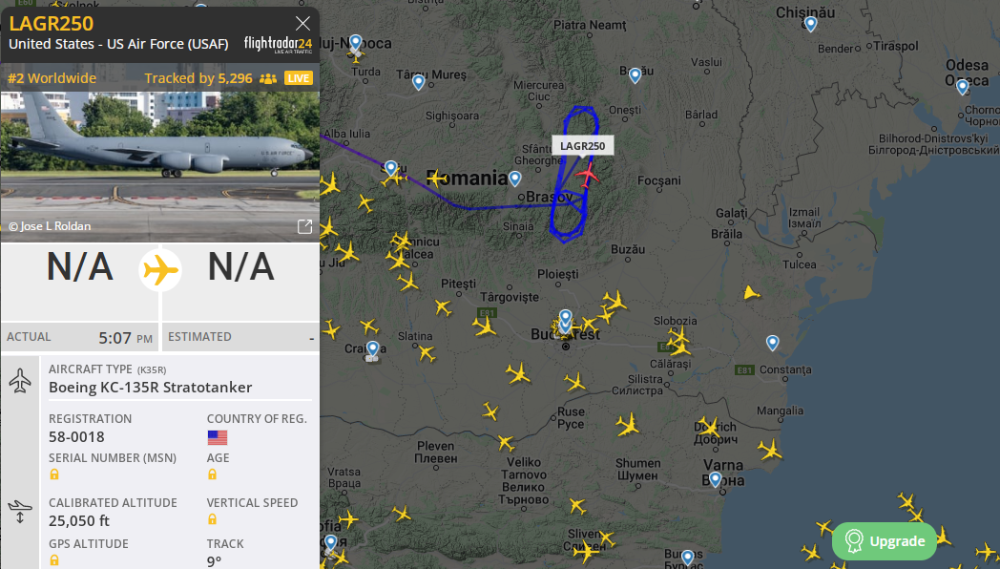
Task: Click the serial number lock icon
Action: [54, 475]
